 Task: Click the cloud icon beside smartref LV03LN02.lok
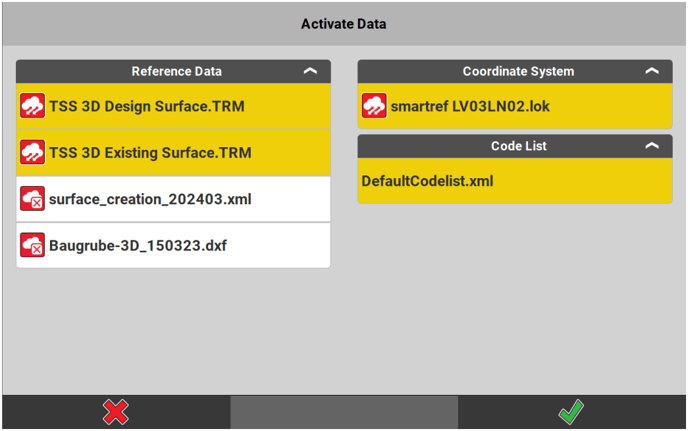[374, 106]
